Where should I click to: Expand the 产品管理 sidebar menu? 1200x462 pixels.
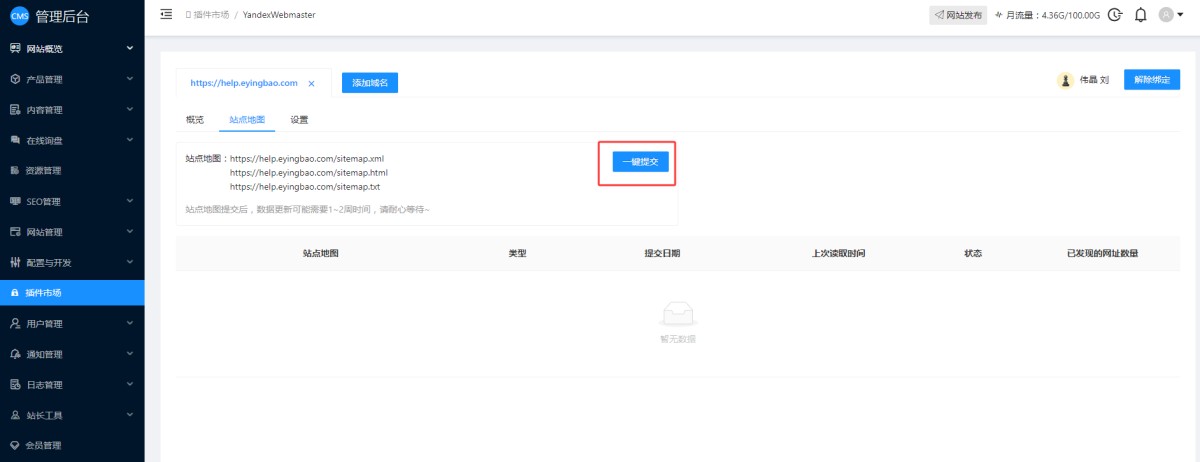129,79
